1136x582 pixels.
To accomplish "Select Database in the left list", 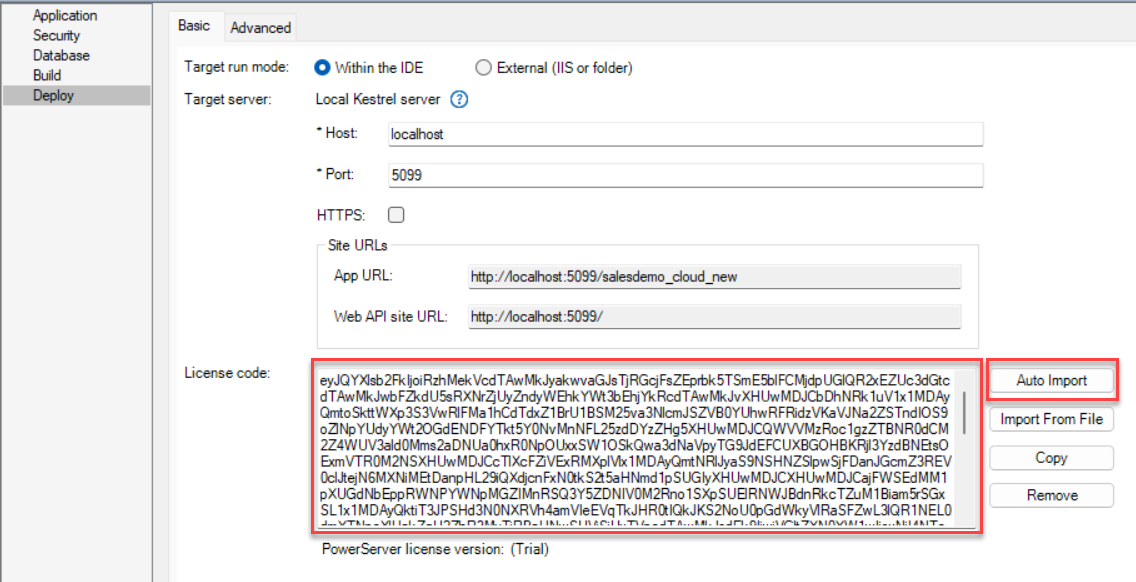I will 61,55.
